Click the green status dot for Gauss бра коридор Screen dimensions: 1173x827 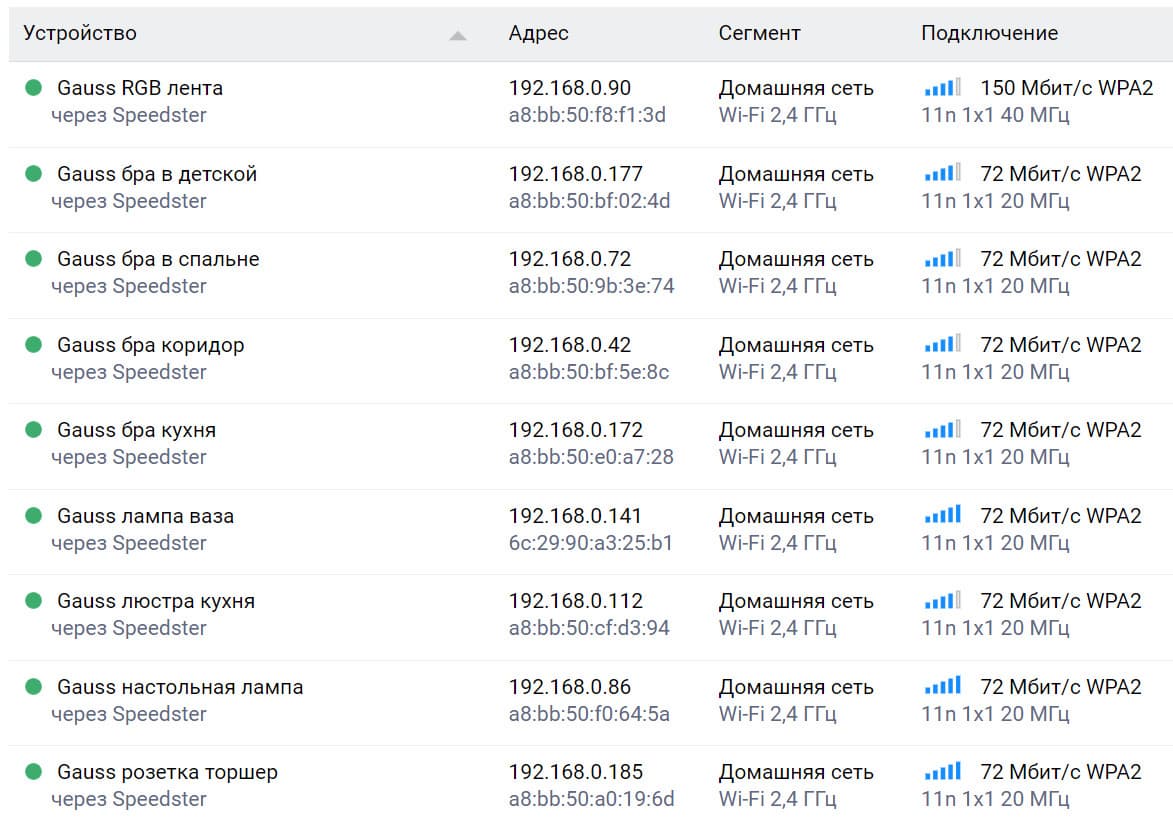coord(33,345)
